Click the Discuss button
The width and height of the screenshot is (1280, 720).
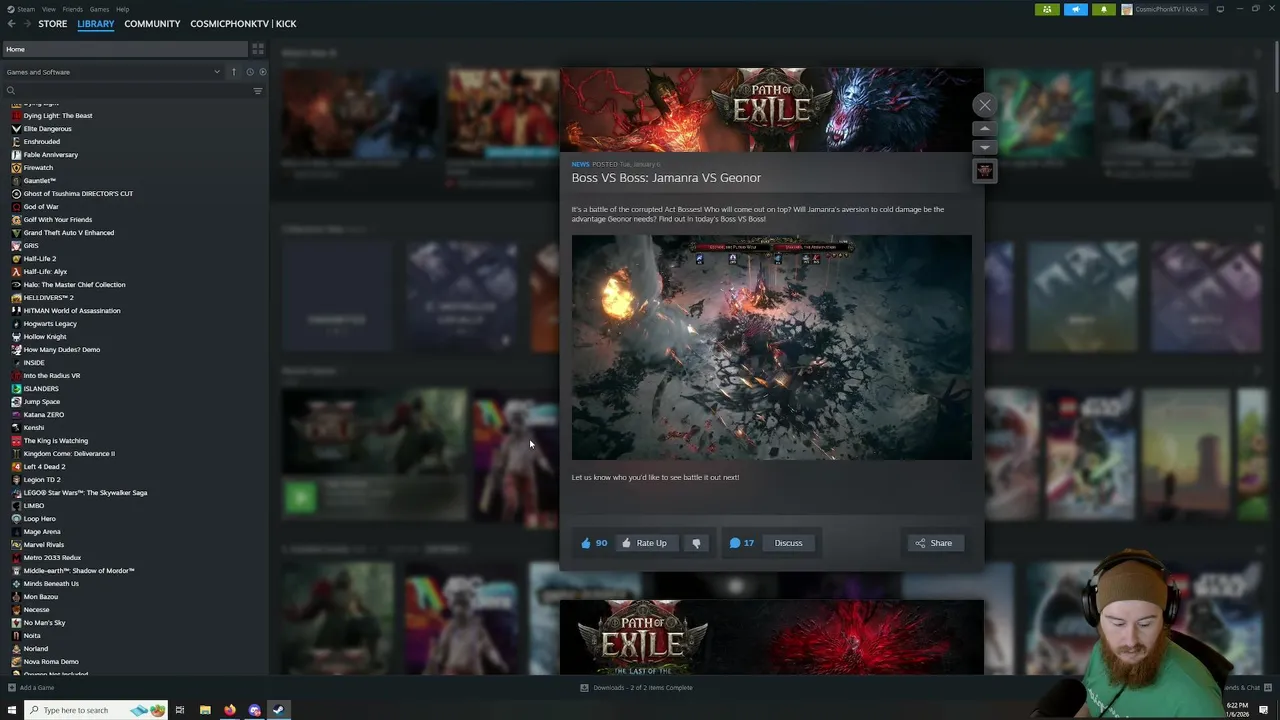point(788,543)
